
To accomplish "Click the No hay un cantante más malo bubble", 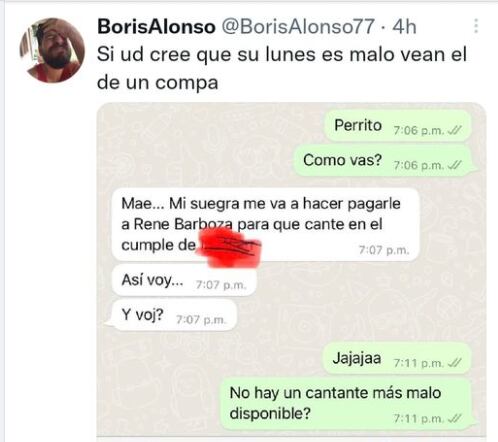I will click(348, 404).
